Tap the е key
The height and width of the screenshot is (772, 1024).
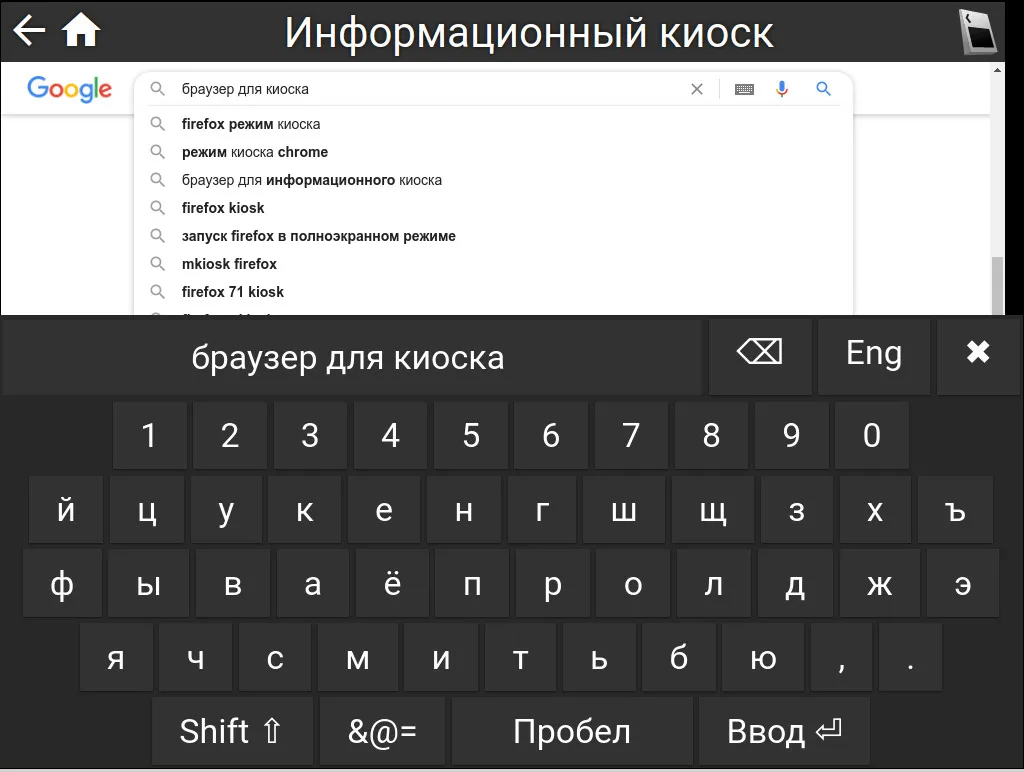click(x=384, y=509)
